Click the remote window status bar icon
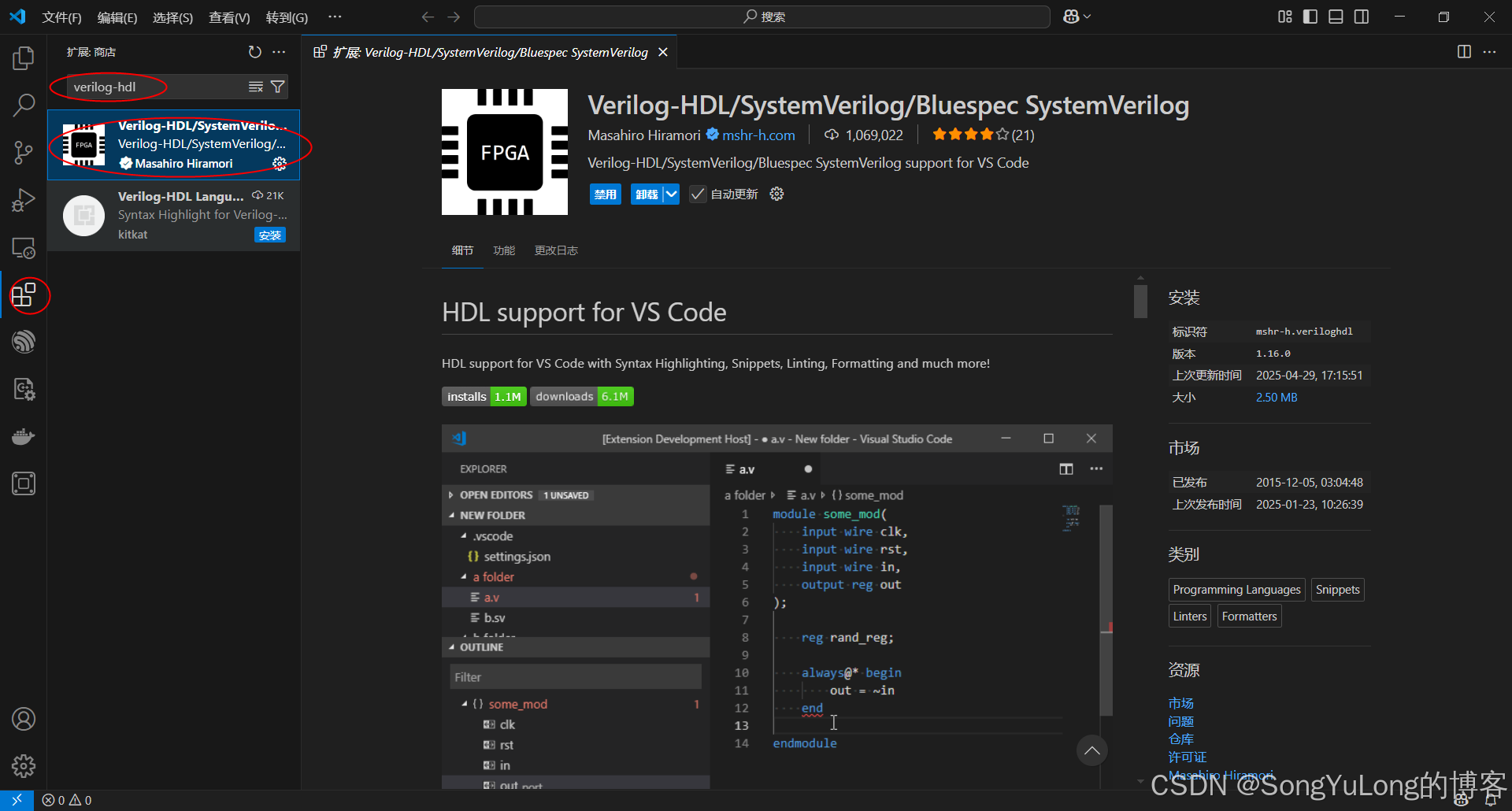The width and height of the screenshot is (1512, 811). pyautogui.click(x=17, y=800)
